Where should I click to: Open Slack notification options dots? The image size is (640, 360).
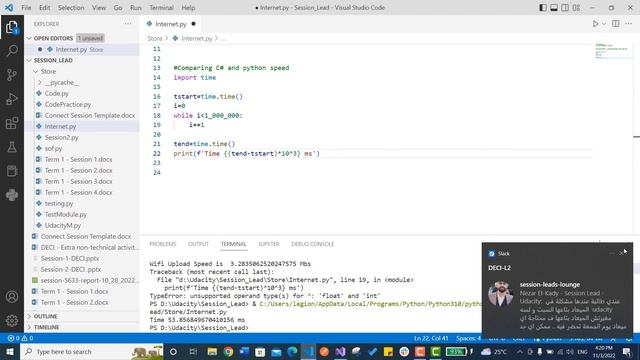611,253
